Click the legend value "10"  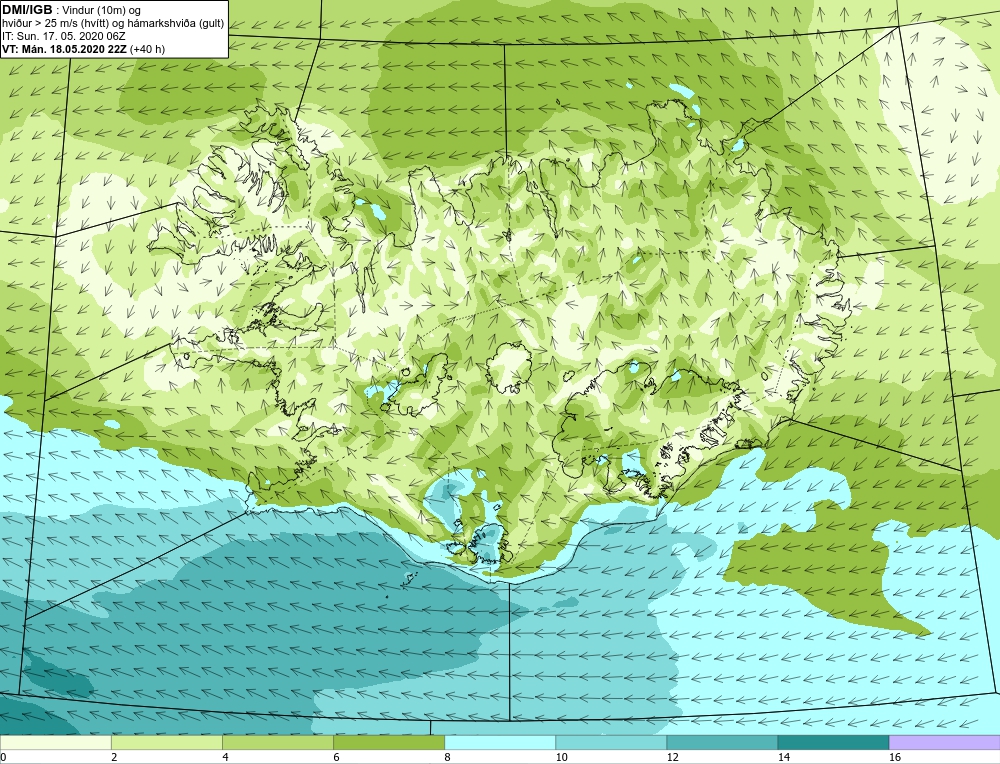[x=561, y=757]
